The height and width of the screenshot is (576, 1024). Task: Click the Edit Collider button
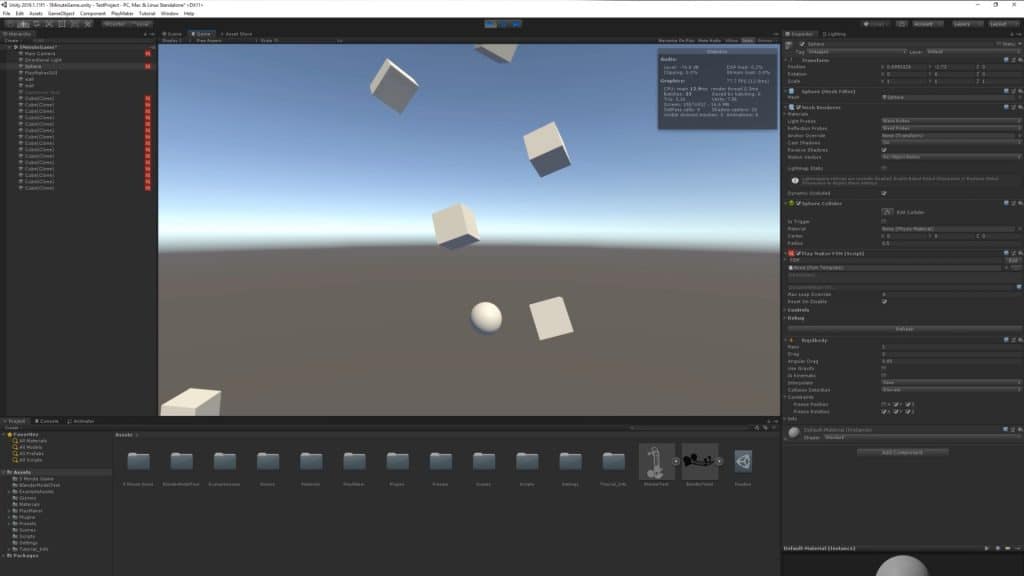pyautogui.click(x=887, y=212)
